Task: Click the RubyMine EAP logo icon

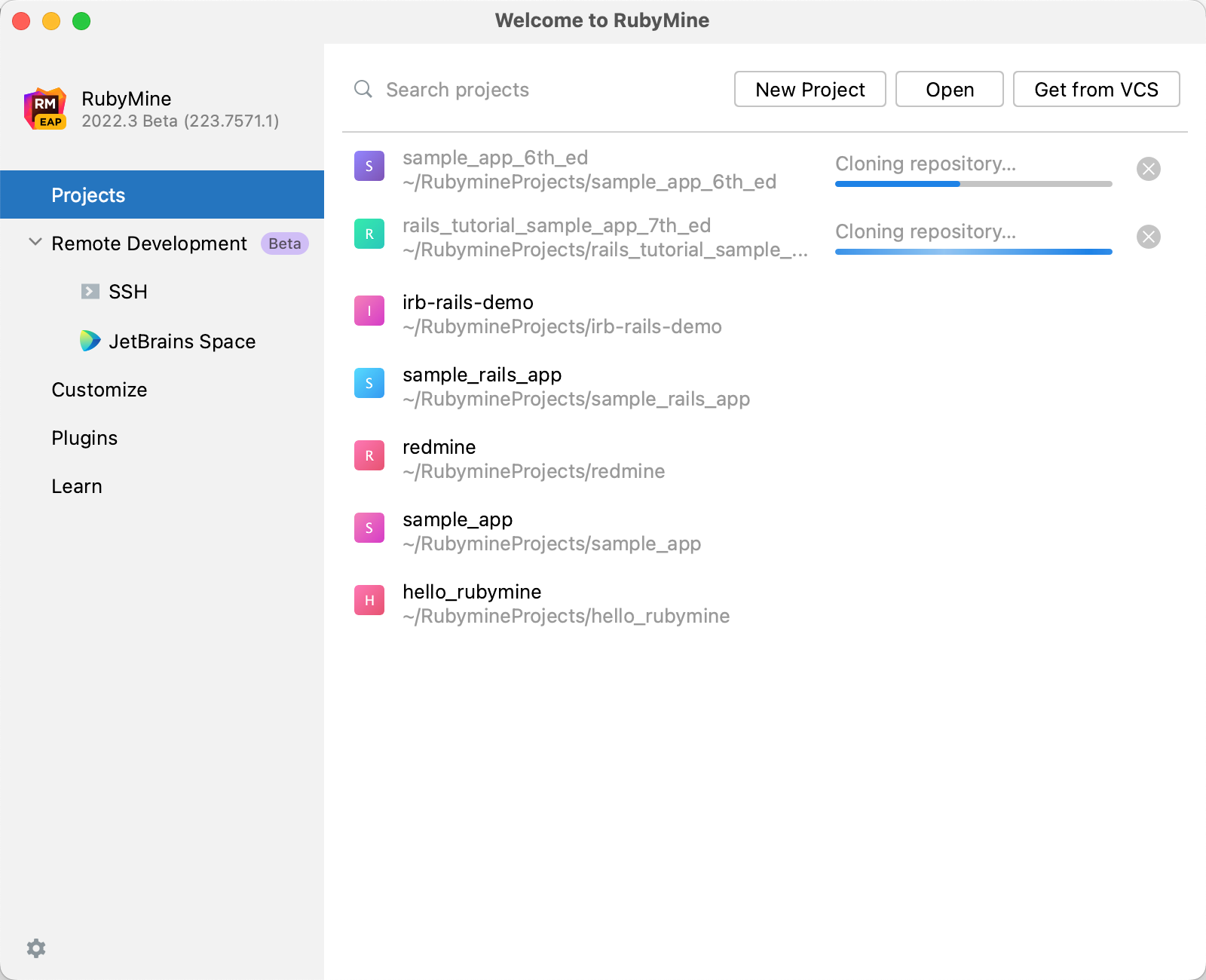Action: [45, 109]
